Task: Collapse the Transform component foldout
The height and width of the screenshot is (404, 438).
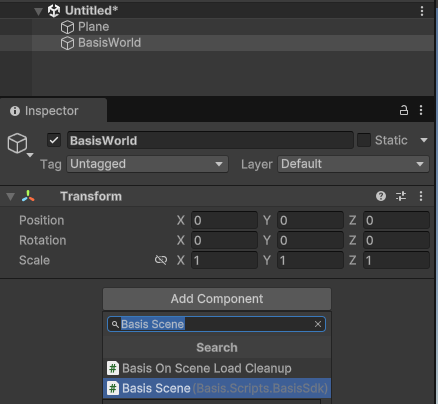Action: 11,197
